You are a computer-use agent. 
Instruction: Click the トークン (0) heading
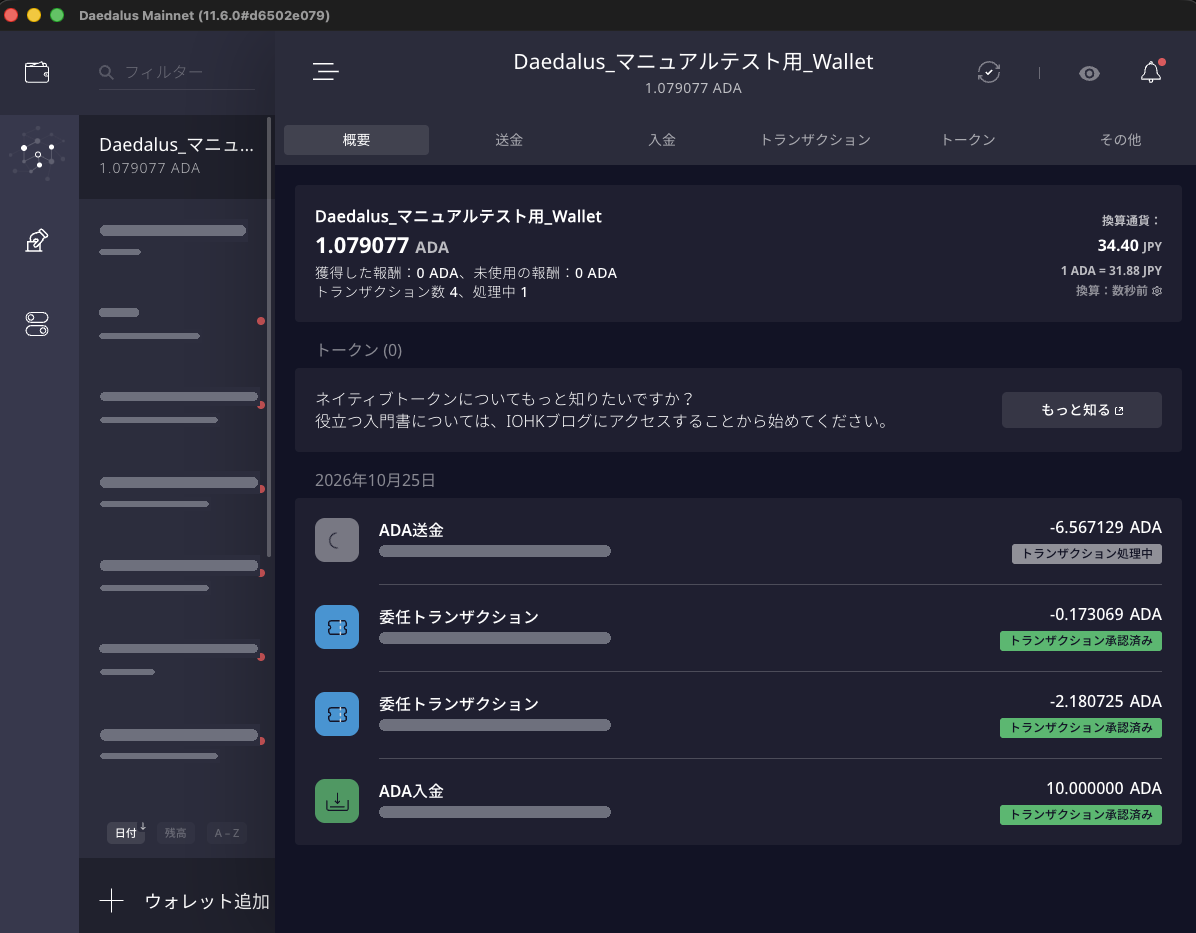click(x=358, y=350)
